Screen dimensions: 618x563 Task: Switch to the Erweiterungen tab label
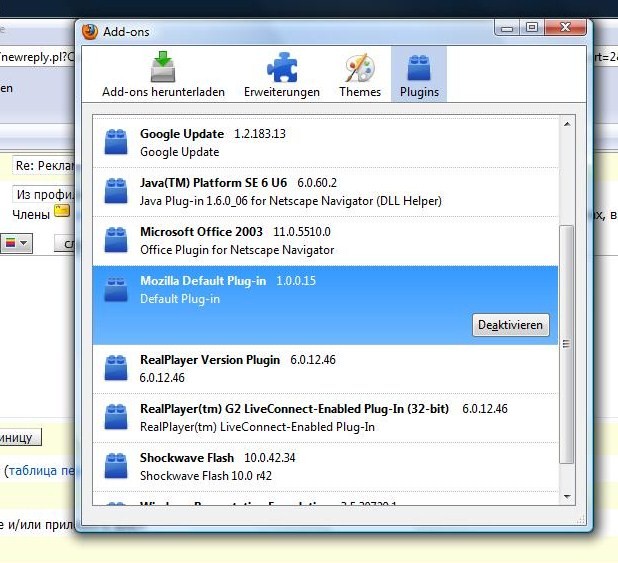coord(282,92)
